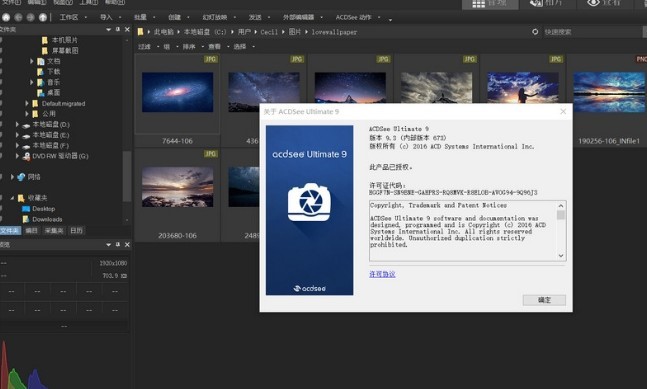Select the 本机照片 folder
Screen dimensions: 647x389
(64, 40)
